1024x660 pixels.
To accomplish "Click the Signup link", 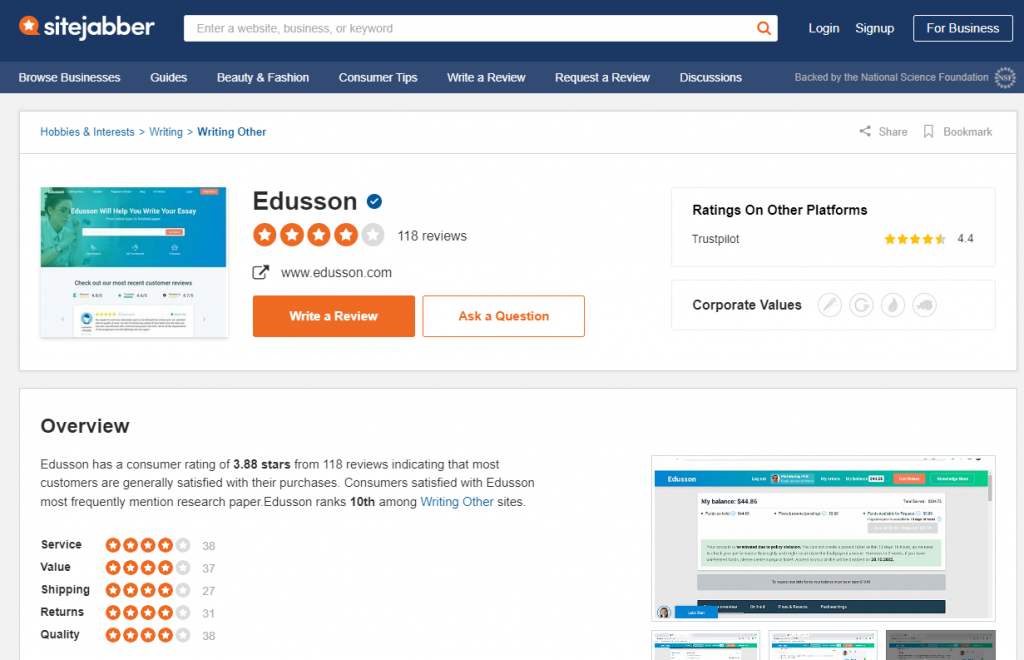I will 874,28.
